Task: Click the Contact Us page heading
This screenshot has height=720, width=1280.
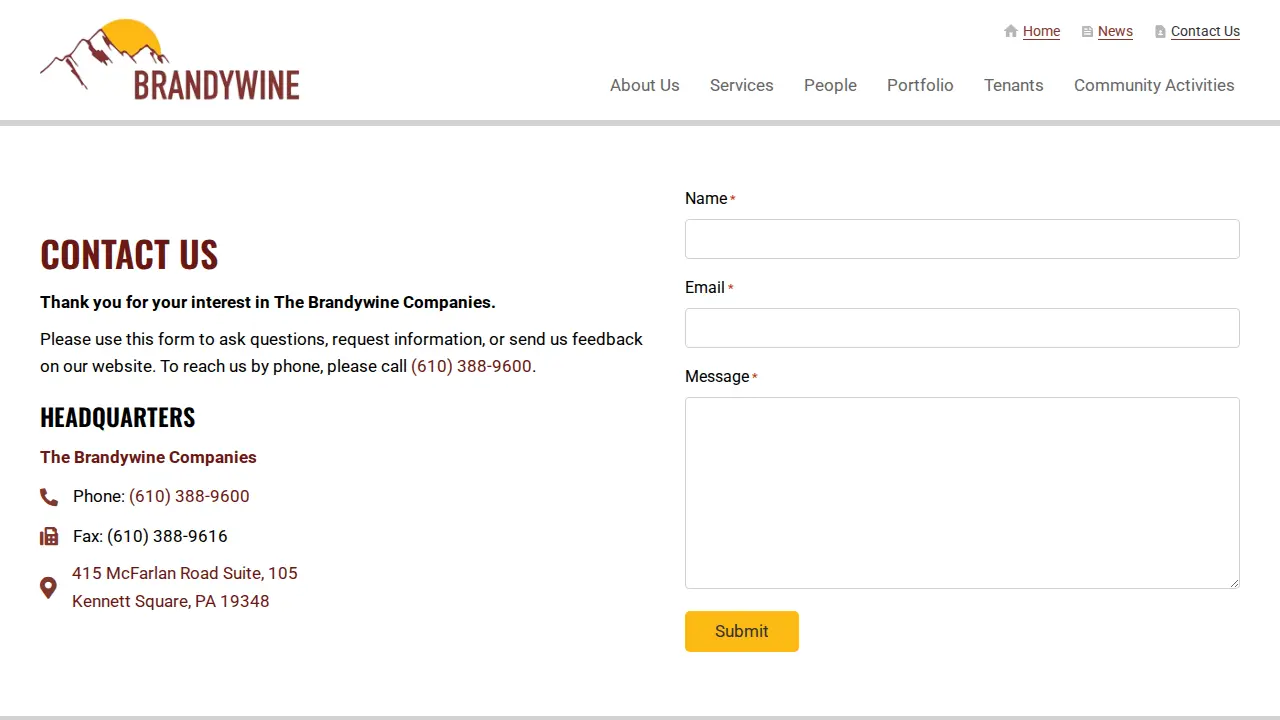Action: click(129, 255)
